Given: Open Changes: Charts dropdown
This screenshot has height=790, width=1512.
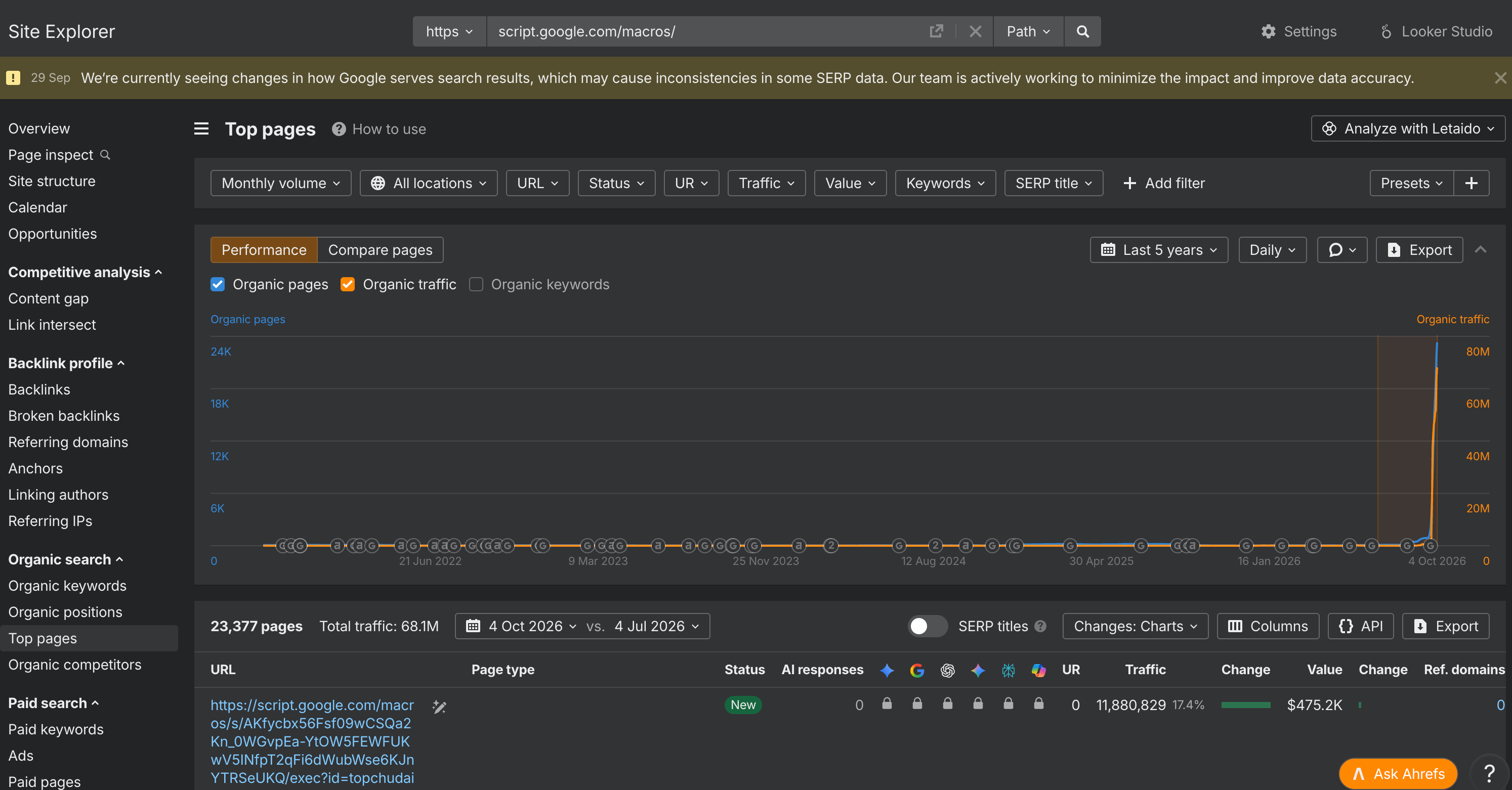Looking at the screenshot, I should pyautogui.click(x=1135, y=626).
